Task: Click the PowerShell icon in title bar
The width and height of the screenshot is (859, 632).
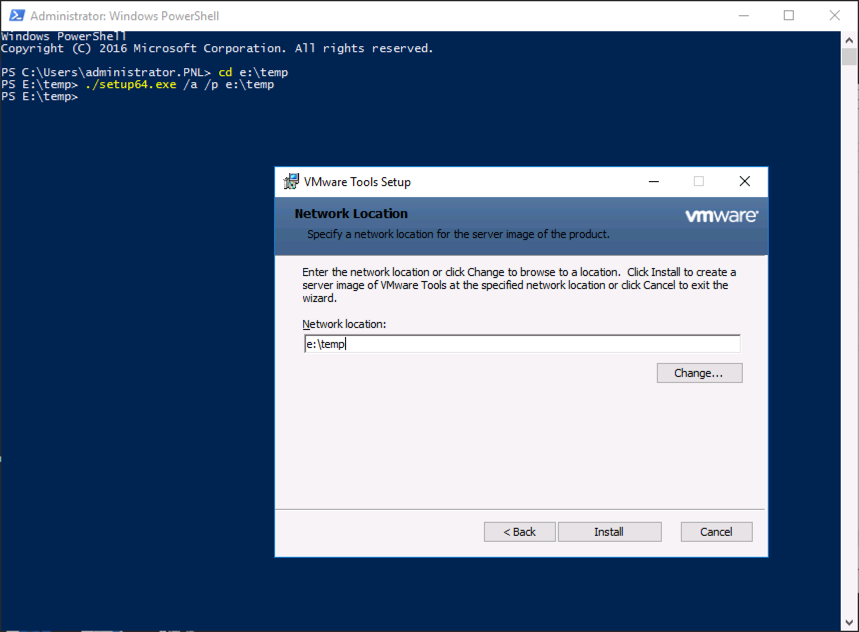Action: click(x=16, y=15)
